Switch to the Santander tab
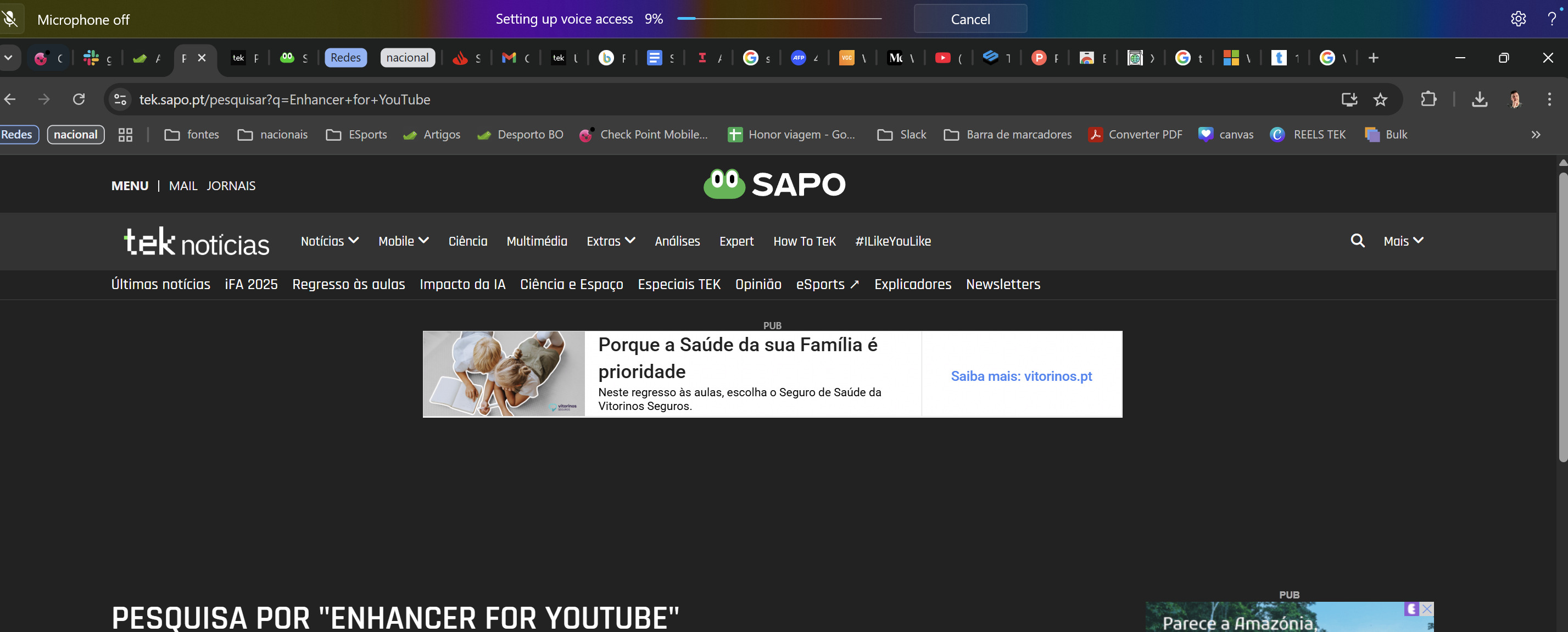Image resolution: width=1568 pixels, height=632 pixels. pyautogui.click(x=466, y=58)
